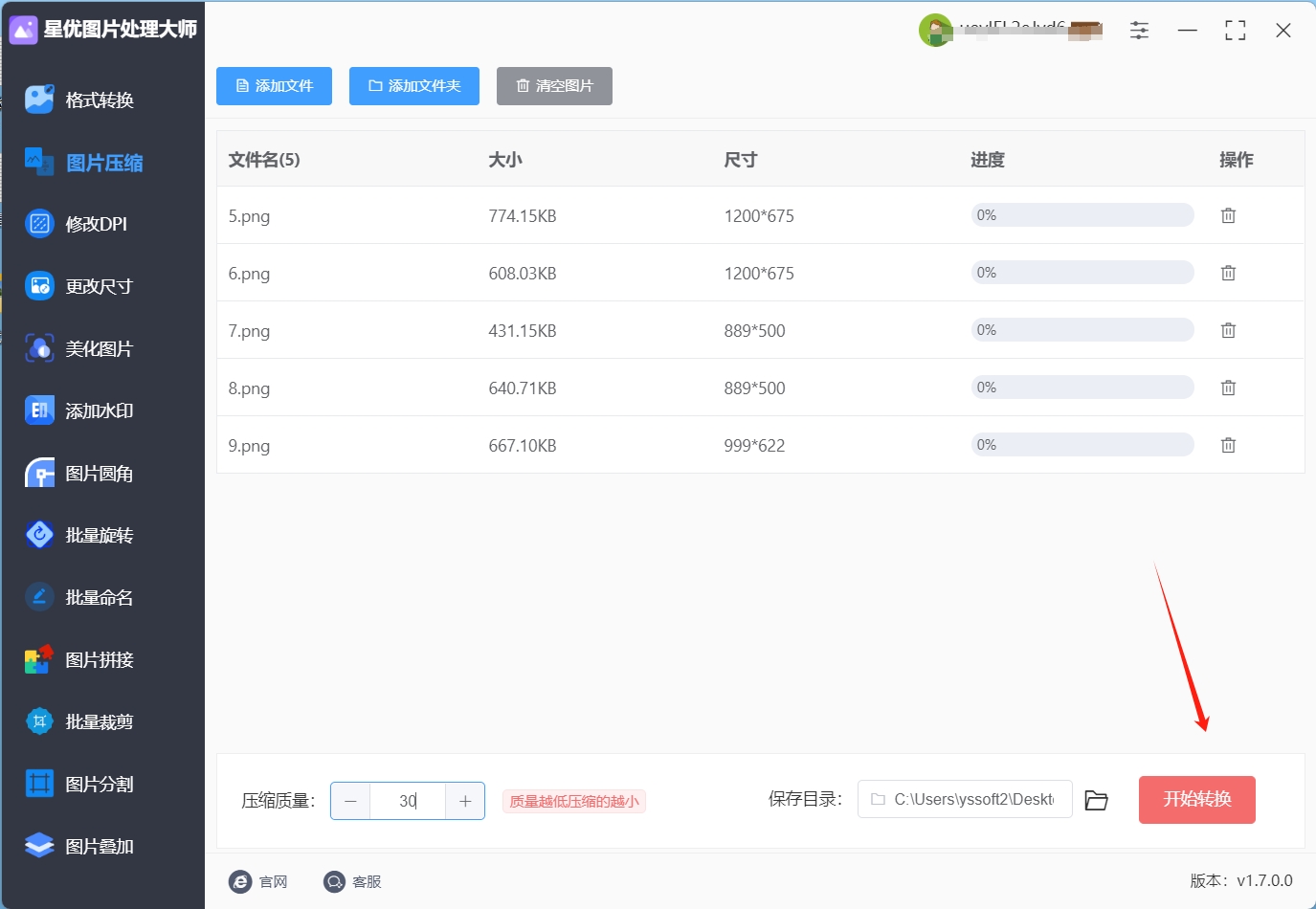This screenshot has width=1316, height=909.
Task: Select file name 5.png
Action: [x=249, y=216]
